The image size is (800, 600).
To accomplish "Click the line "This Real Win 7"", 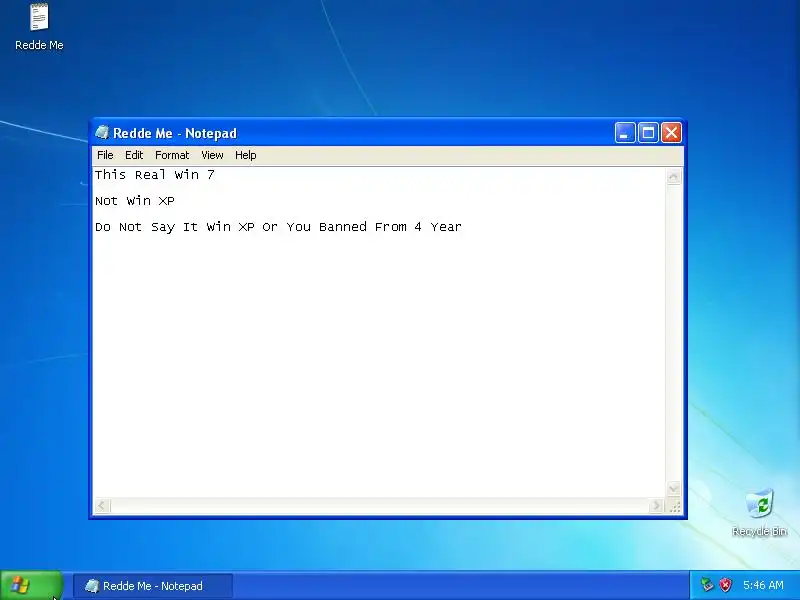I will 155,175.
